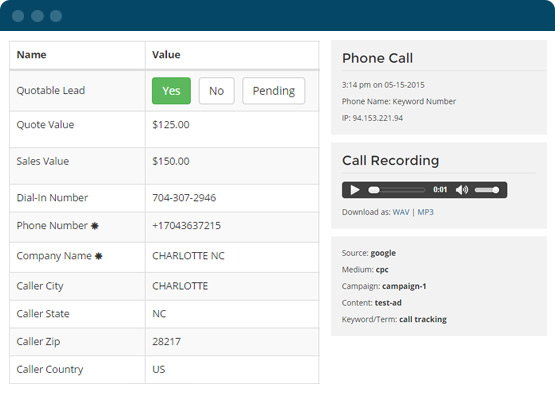Download the recording as MP3
Screen dimensions: 555x398
(x=425, y=212)
